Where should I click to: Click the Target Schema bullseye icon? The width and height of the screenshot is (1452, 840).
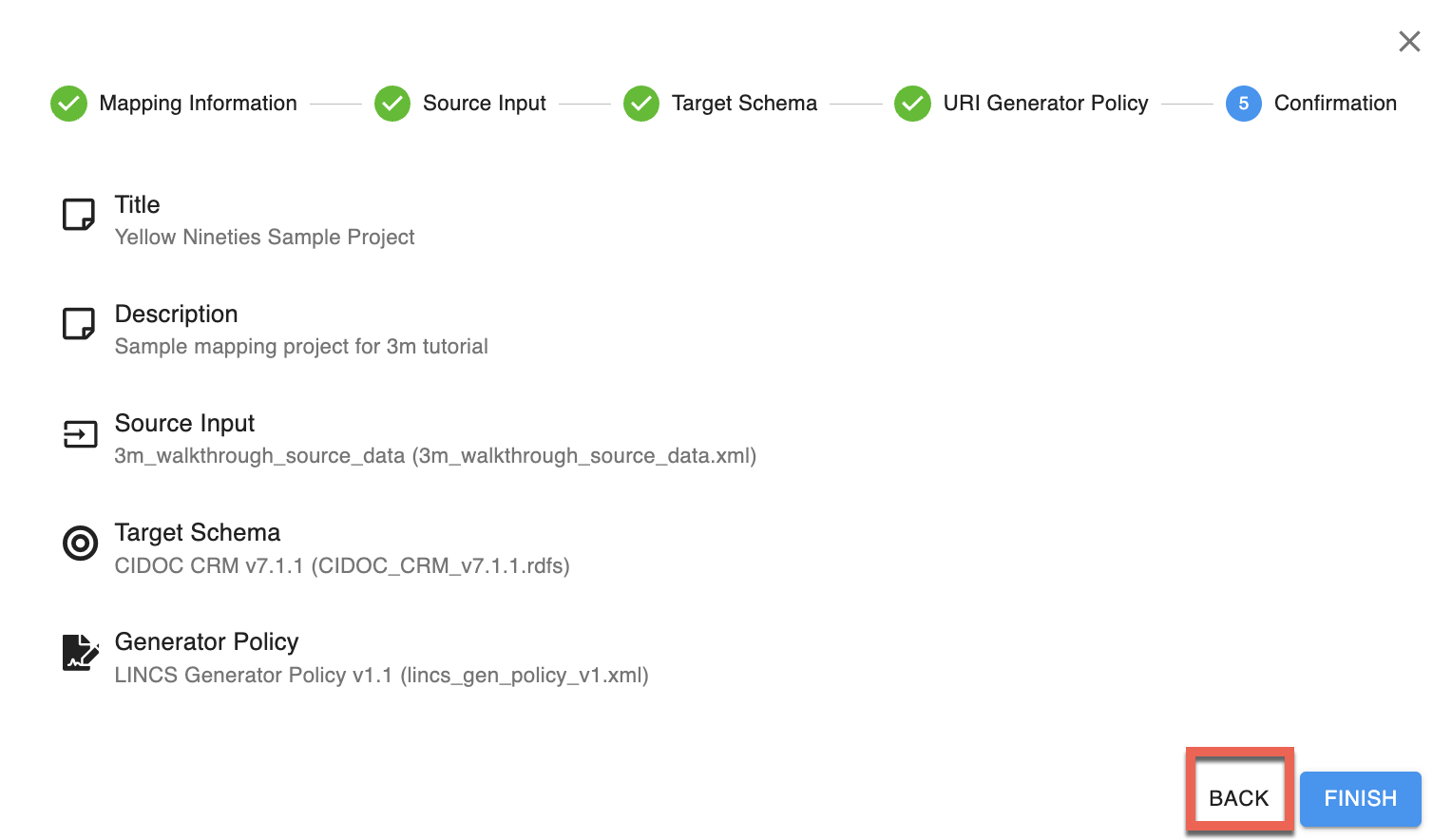click(x=80, y=544)
